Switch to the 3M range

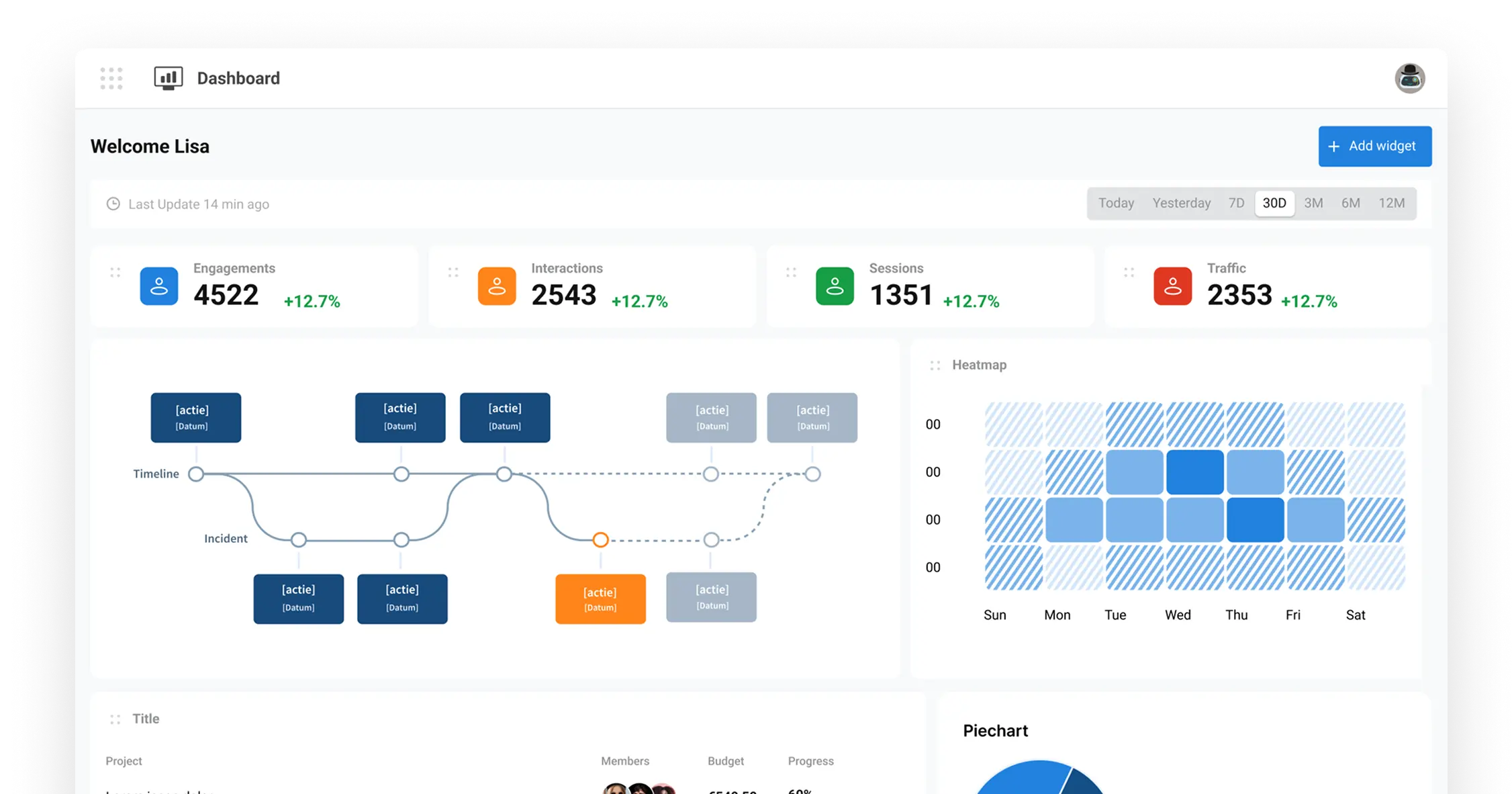[x=1313, y=204]
